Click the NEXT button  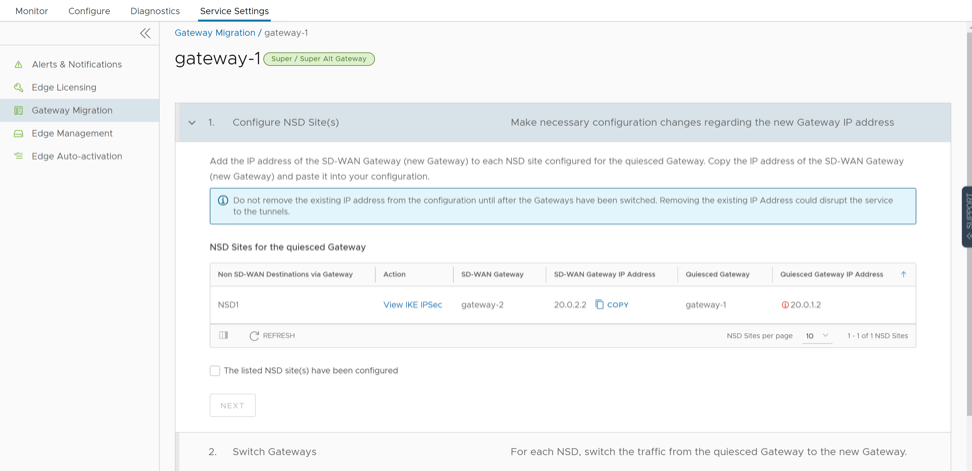coord(232,406)
